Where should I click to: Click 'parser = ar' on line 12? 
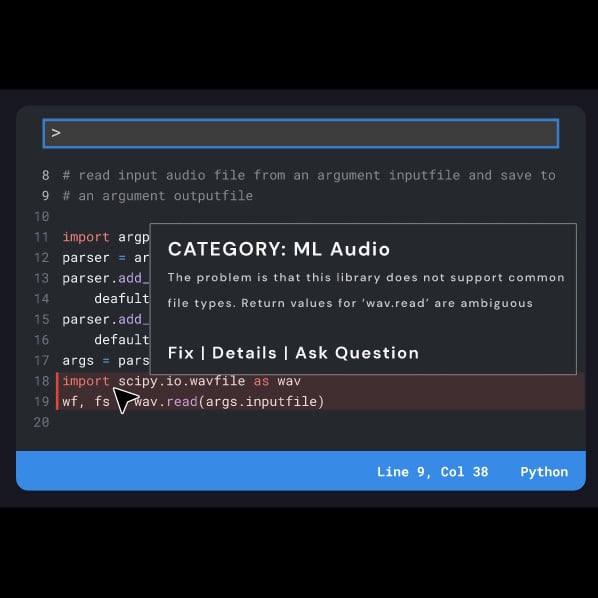pyautogui.click(x=106, y=258)
